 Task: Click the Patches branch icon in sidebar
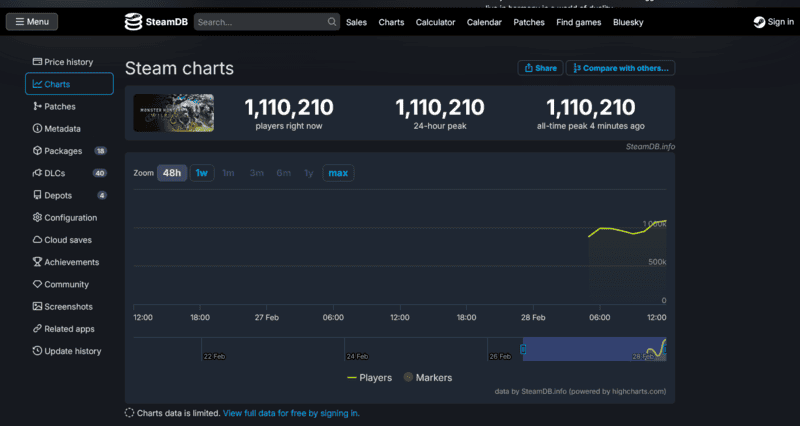[37, 106]
